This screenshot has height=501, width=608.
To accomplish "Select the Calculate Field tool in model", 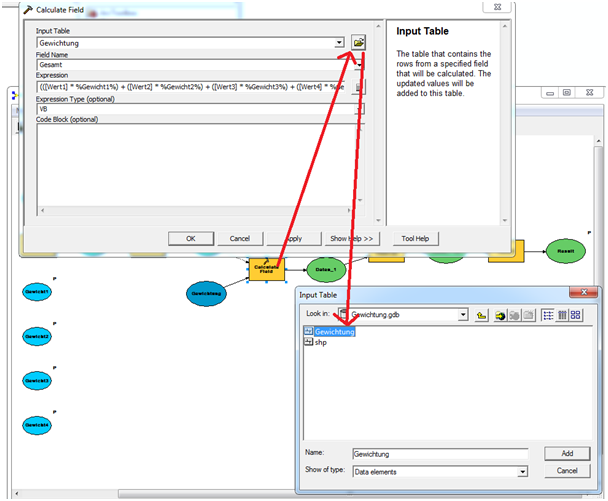I will coord(266,269).
